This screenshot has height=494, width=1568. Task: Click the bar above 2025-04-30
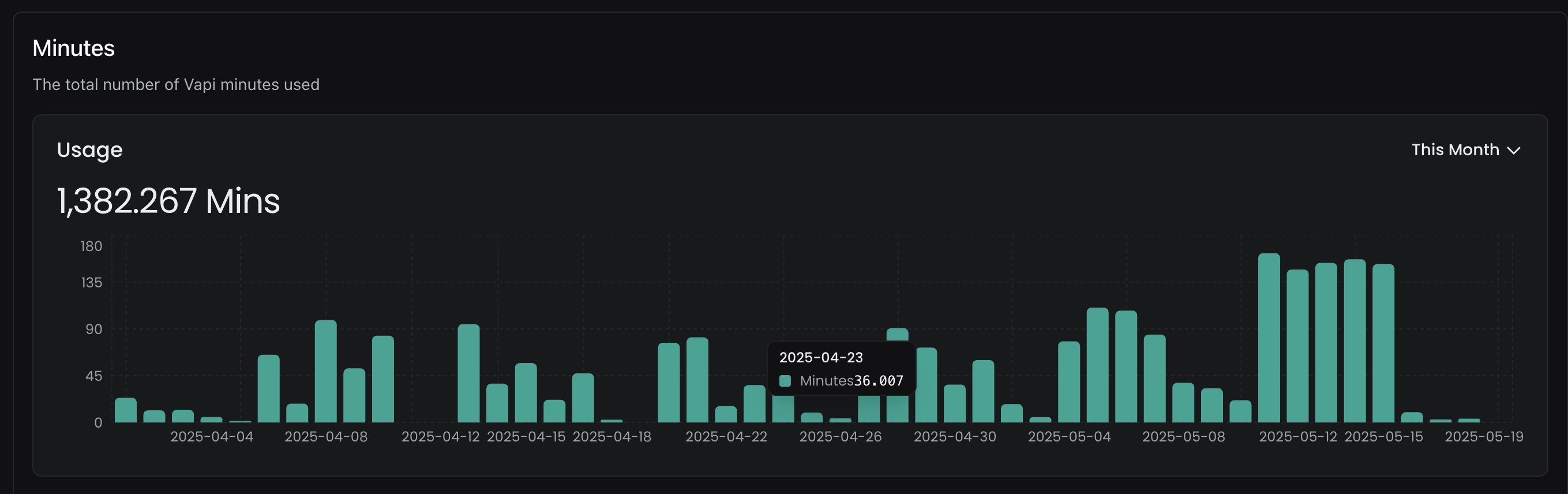pyautogui.click(x=954, y=403)
